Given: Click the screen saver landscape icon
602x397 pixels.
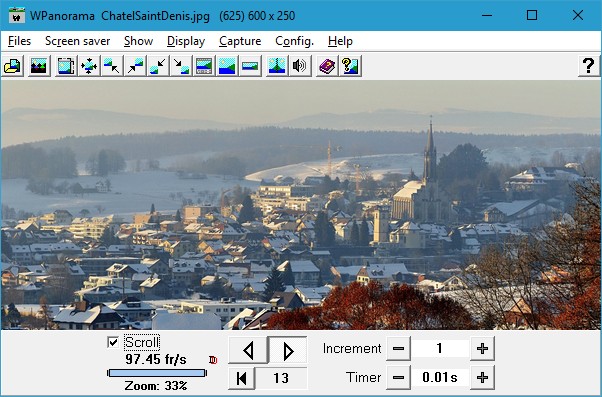Looking at the screenshot, I should pos(39,66).
